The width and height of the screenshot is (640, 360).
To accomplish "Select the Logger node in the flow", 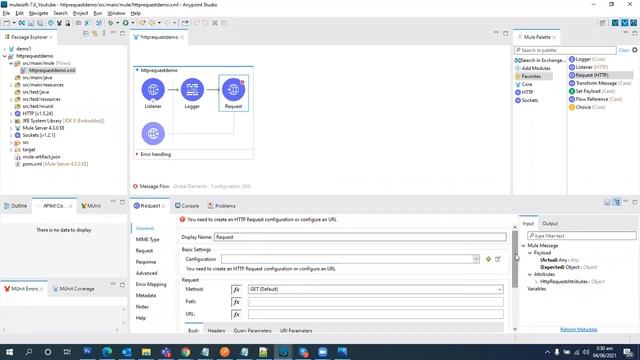I will pos(192,89).
